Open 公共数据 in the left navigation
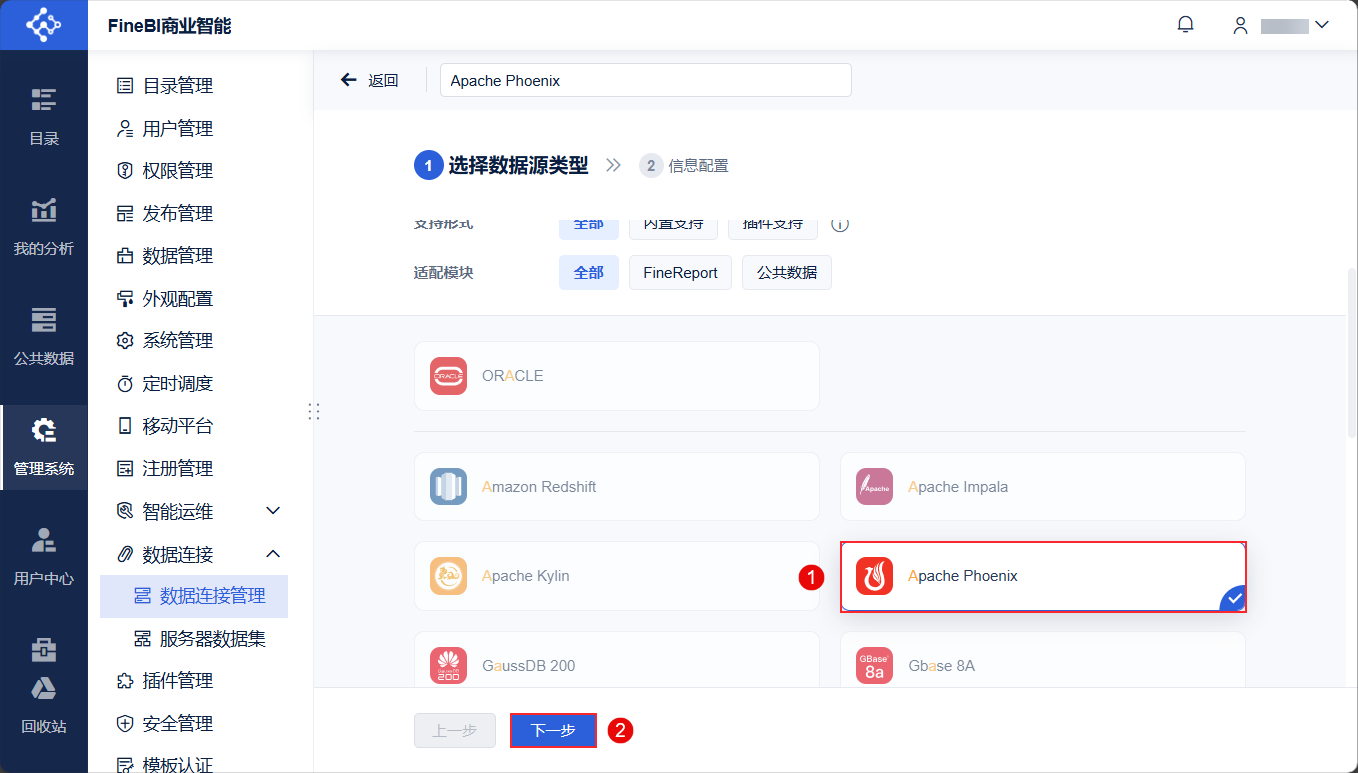 coord(44,337)
